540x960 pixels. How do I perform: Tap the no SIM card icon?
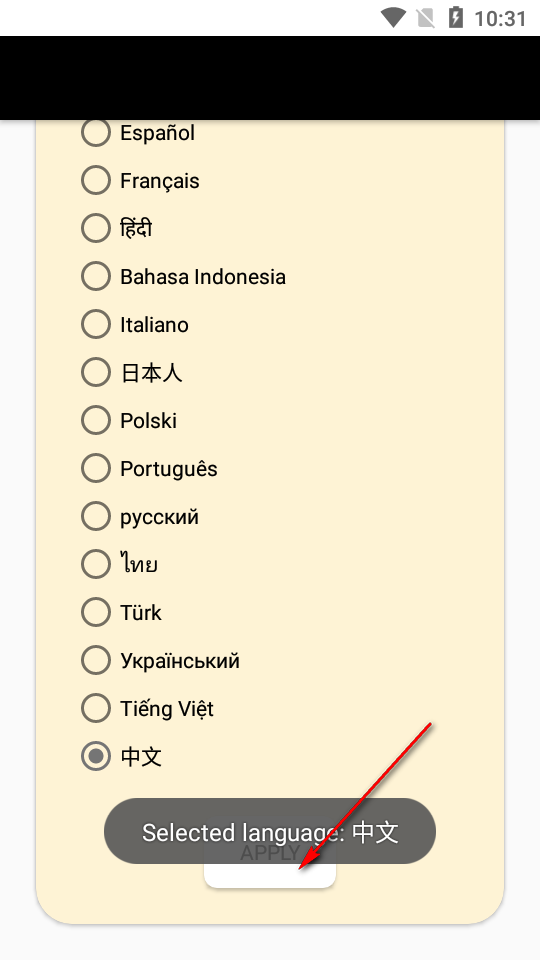(x=426, y=18)
